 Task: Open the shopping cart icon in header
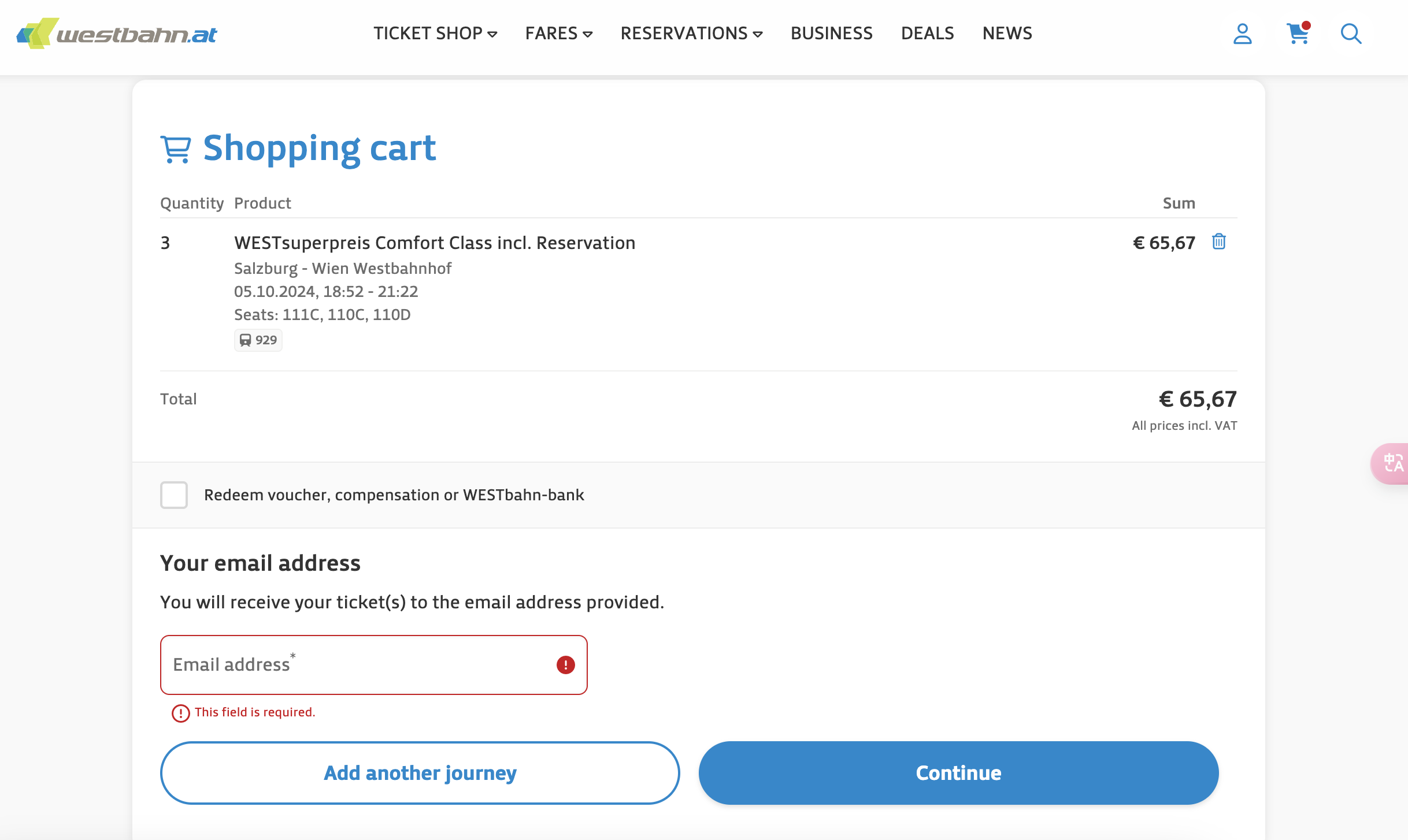[x=1298, y=33]
